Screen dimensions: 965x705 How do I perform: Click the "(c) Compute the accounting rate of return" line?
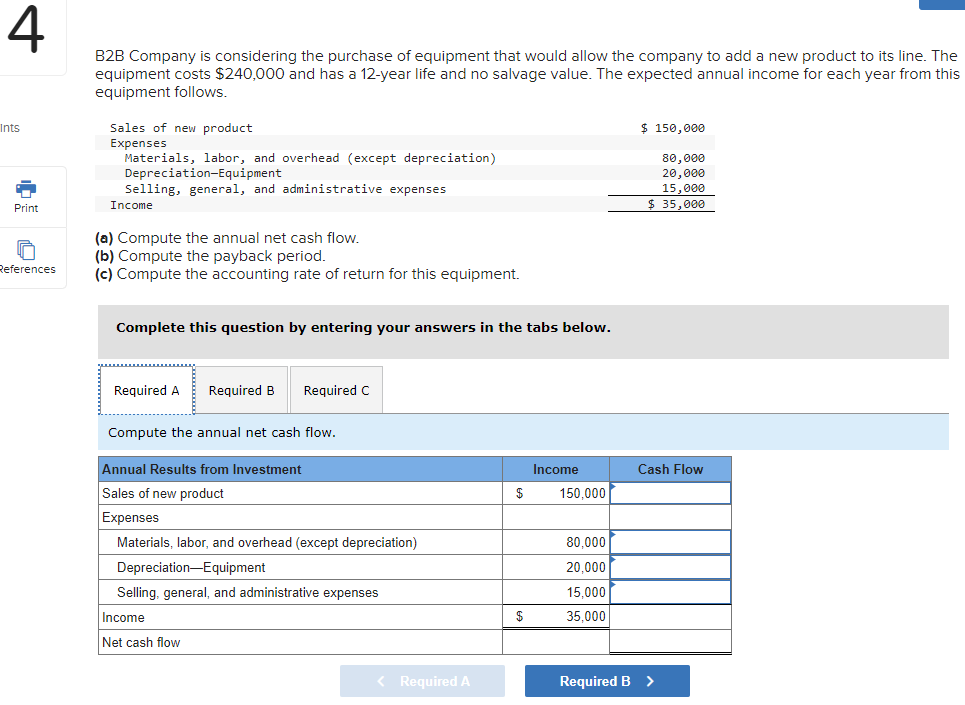pyautogui.click(x=307, y=274)
